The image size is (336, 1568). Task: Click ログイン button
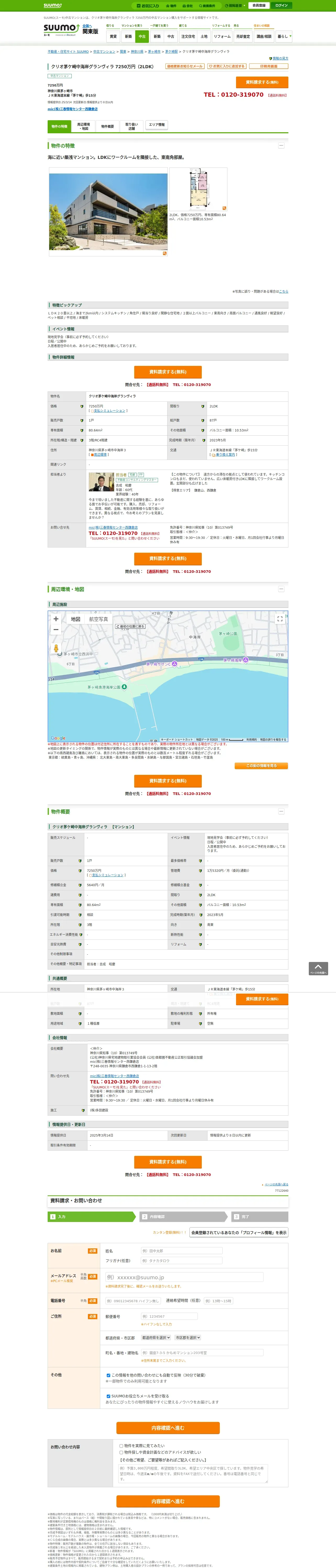click(281, 5)
